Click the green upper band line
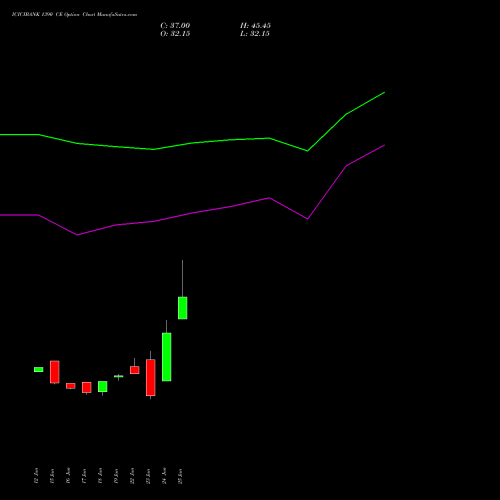 pyautogui.click(x=192, y=143)
